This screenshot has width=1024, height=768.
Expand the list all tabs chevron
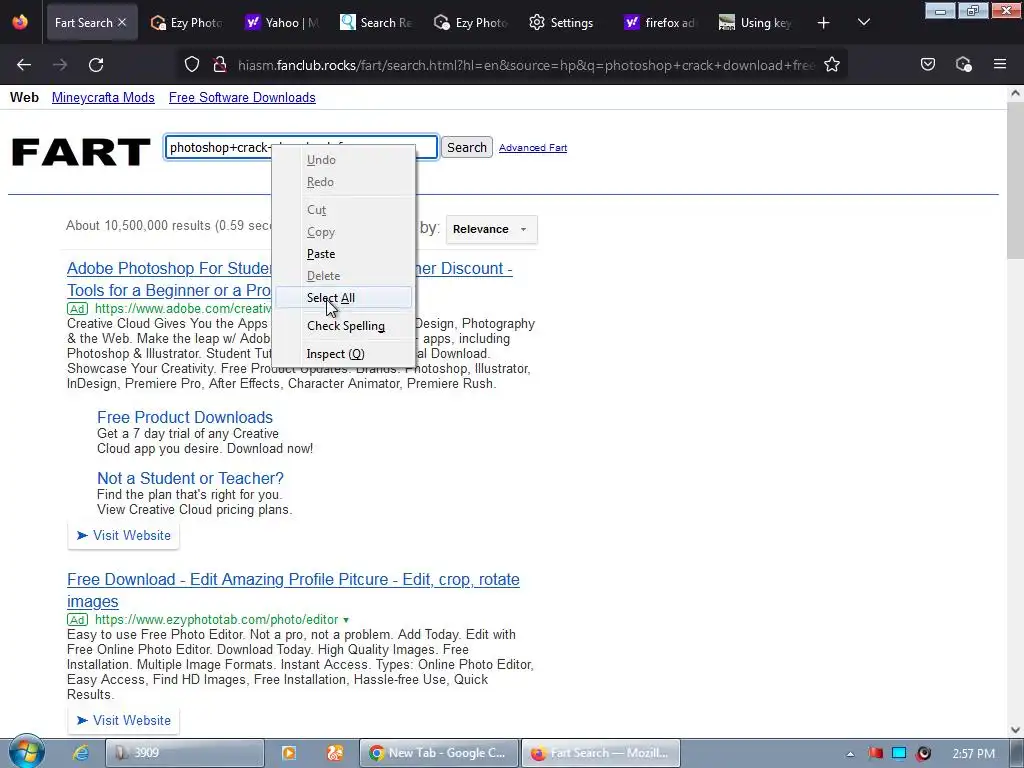[863, 23]
